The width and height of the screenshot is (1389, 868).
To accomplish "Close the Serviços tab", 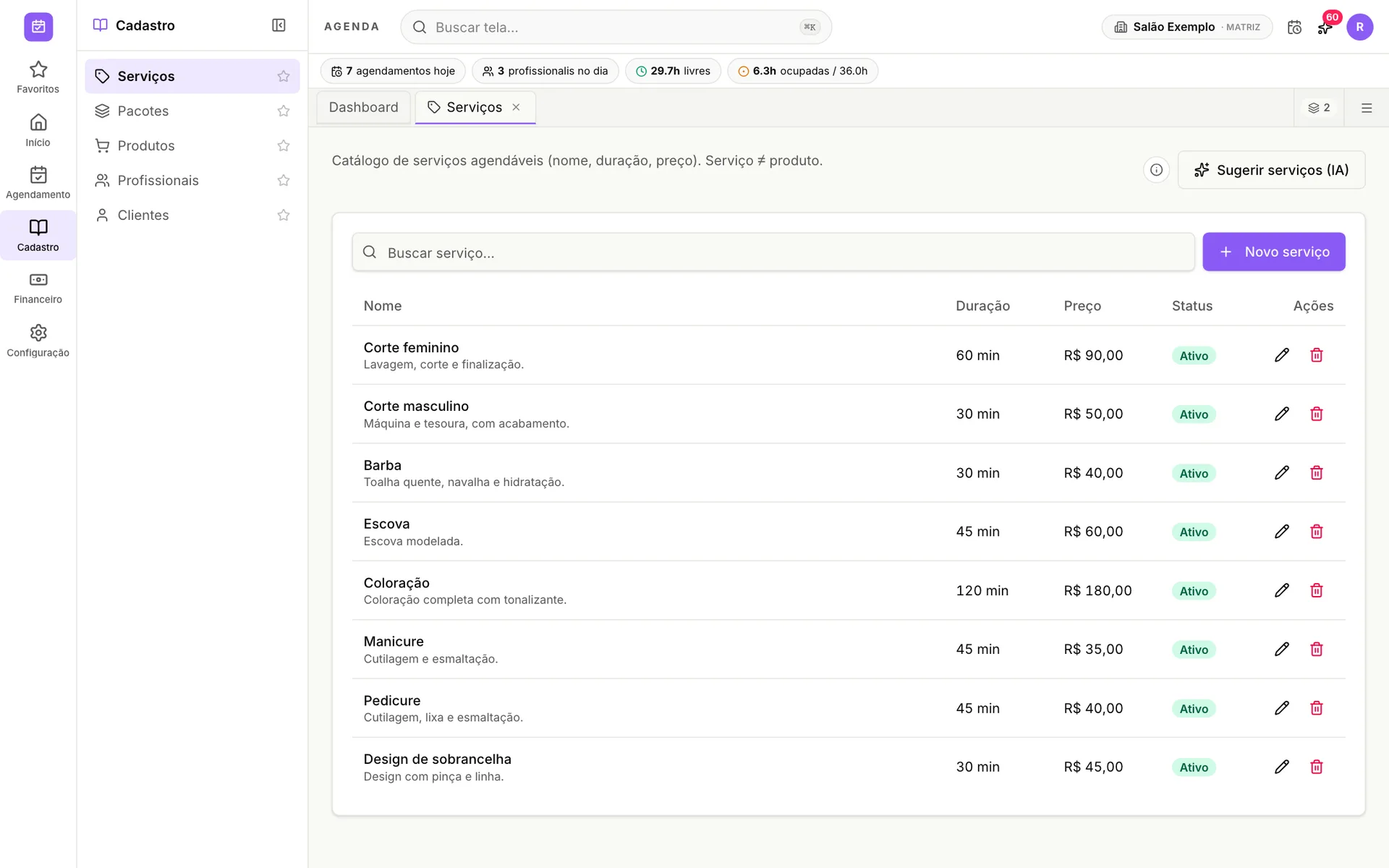I will pos(516,107).
